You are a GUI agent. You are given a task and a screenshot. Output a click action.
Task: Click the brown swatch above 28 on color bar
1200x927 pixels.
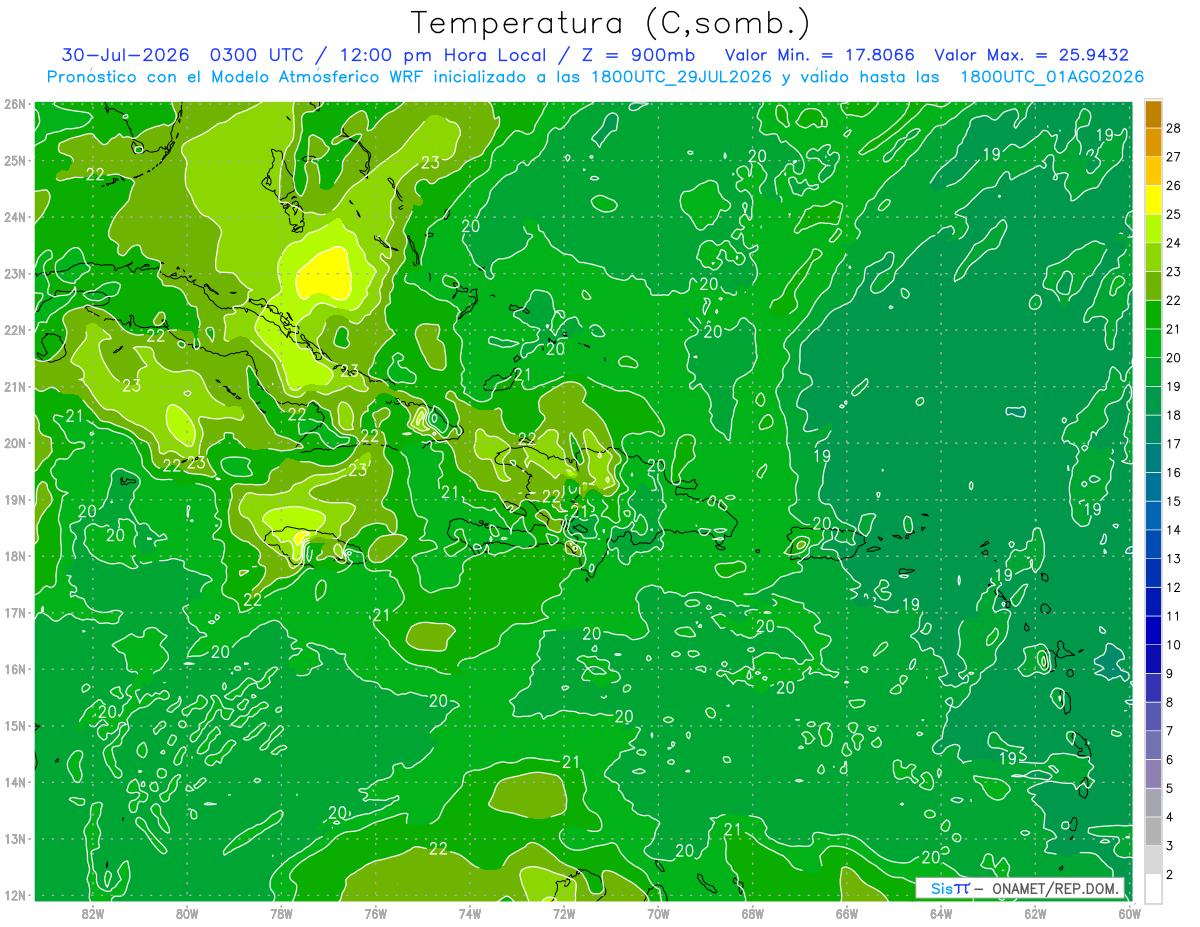click(1154, 114)
